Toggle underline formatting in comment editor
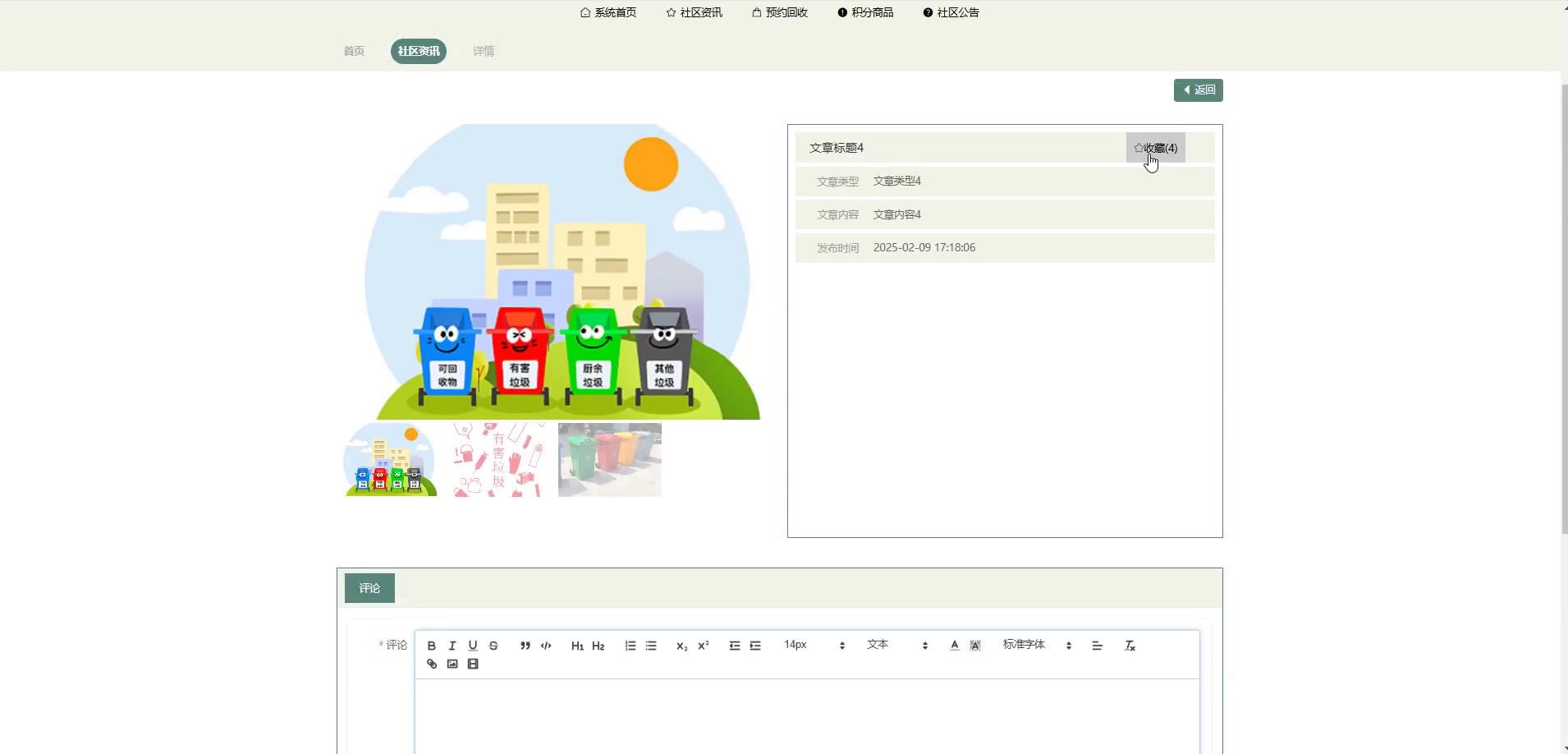The height and width of the screenshot is (754, 1568). [473, 646]
